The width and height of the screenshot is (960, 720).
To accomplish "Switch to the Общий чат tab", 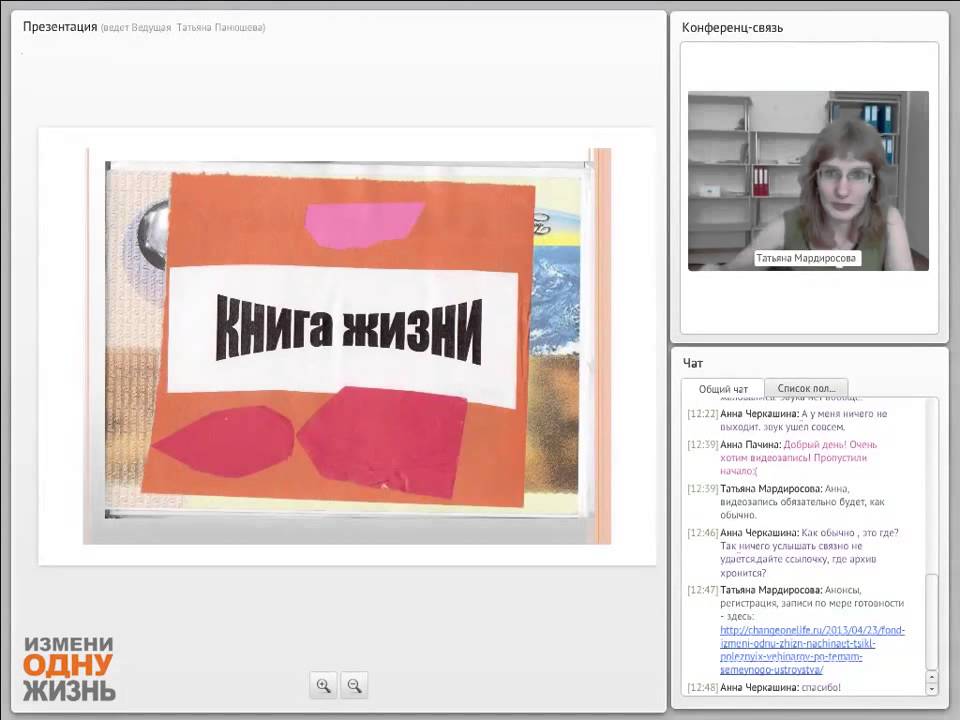I will pyautogui.click(x=723, y=389).
